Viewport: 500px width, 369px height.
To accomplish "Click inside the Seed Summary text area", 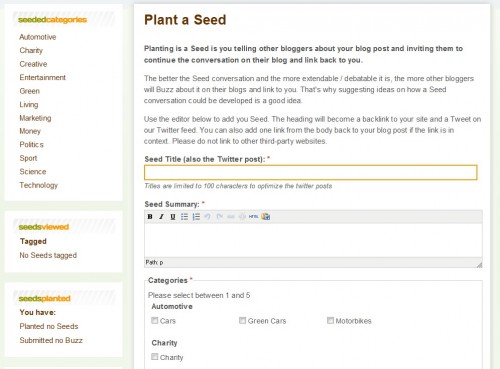I will click(x=313, y=240).
